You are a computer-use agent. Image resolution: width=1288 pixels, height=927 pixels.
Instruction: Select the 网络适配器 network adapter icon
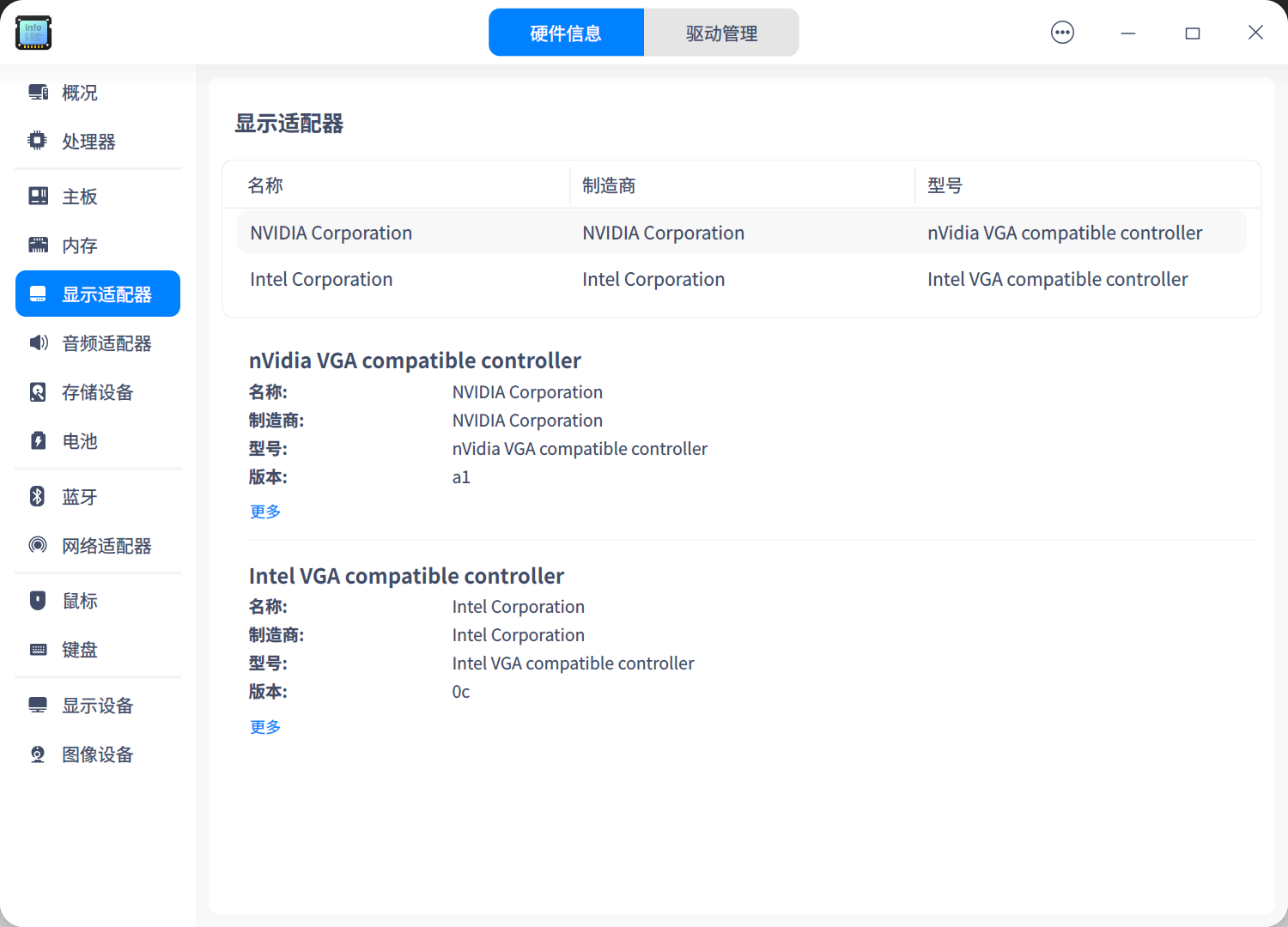click(x=38, y=545)
